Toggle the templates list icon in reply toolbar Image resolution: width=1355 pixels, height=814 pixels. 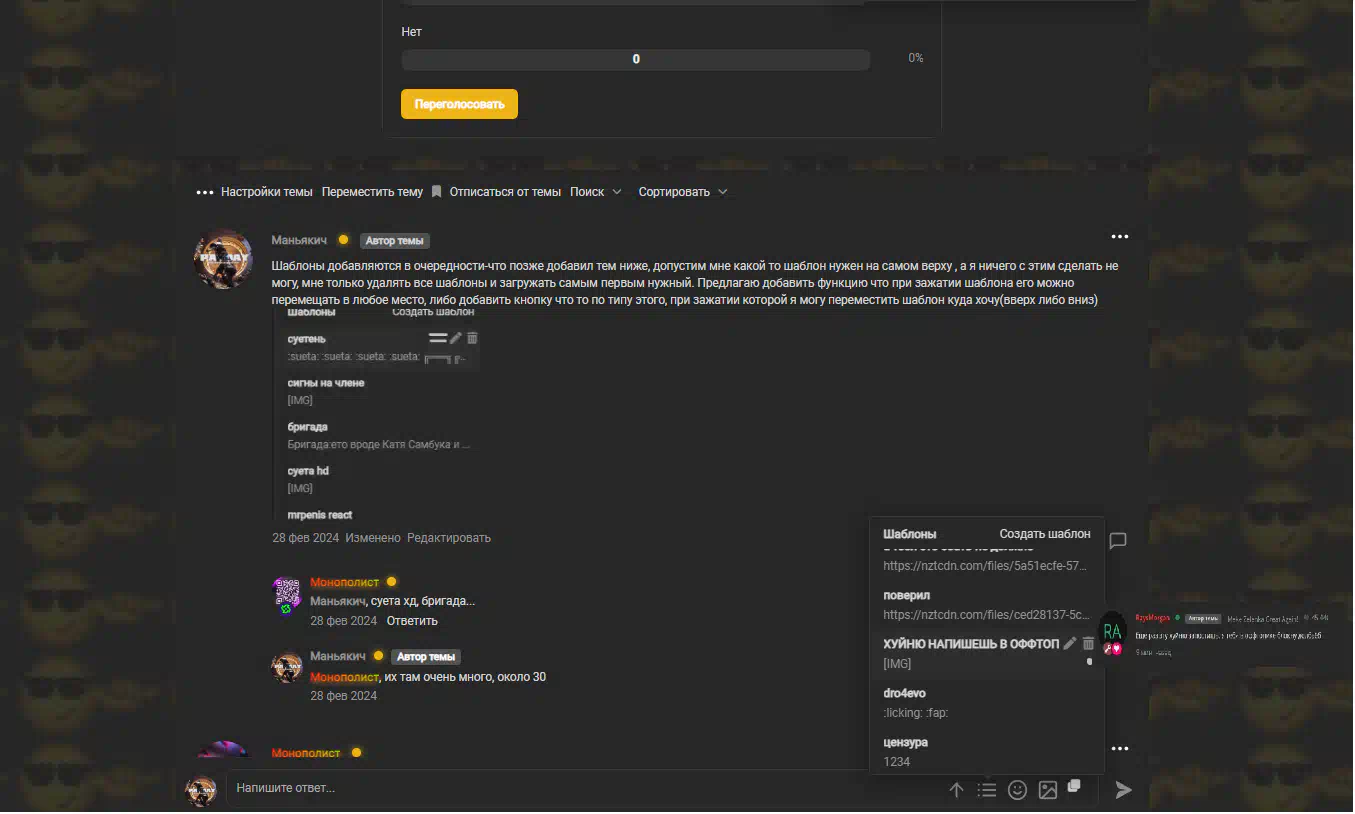coord(987,790)
